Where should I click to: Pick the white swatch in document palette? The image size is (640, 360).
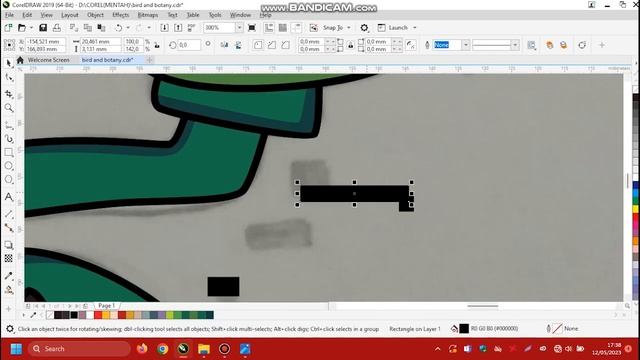90,315
